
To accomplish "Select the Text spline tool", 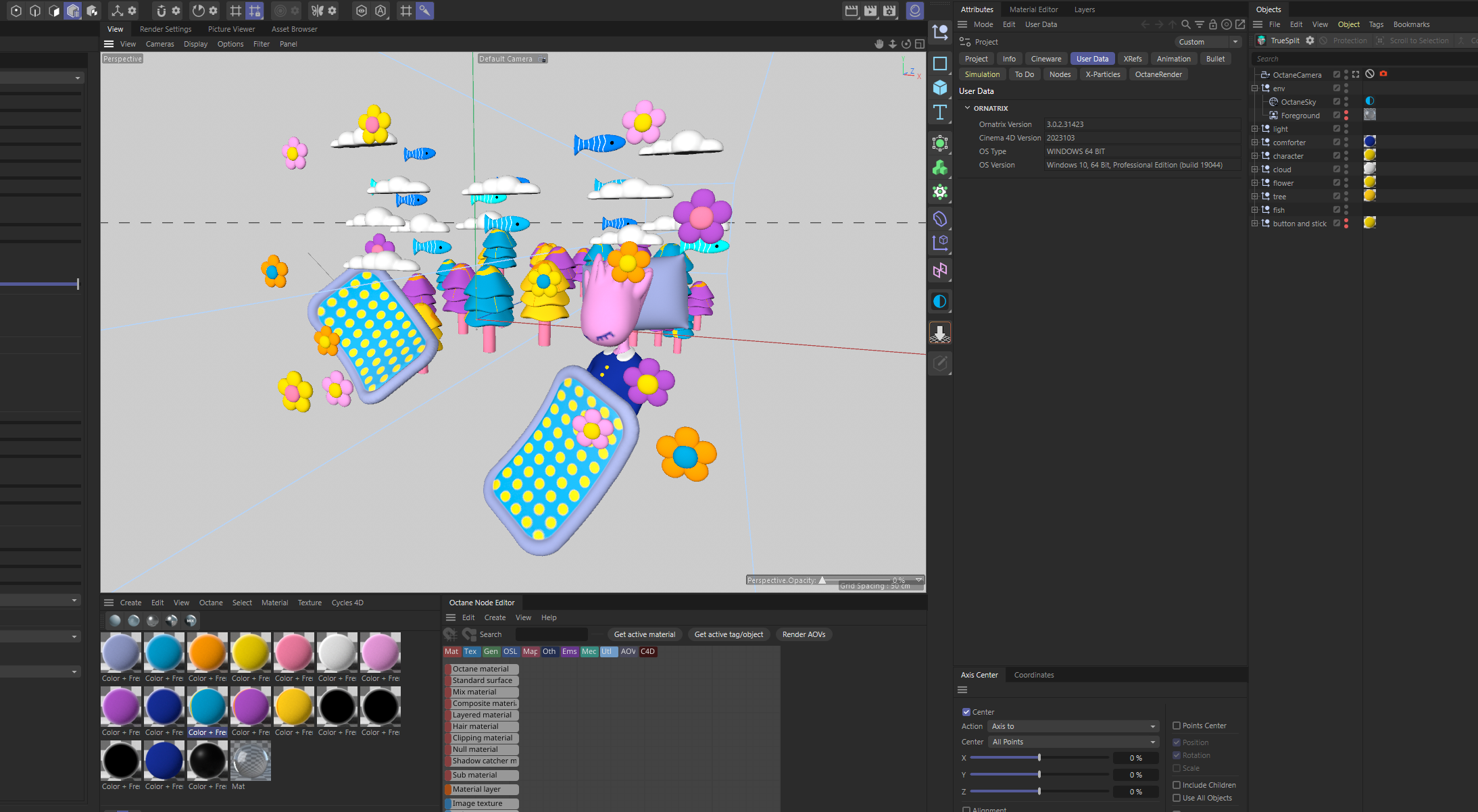I will coord(939,112).
